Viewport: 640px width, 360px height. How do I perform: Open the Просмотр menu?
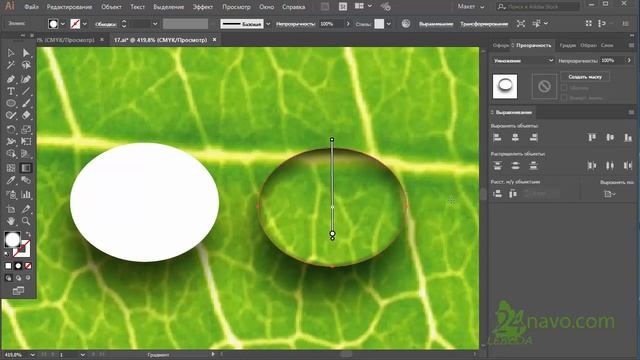[236, 7]
